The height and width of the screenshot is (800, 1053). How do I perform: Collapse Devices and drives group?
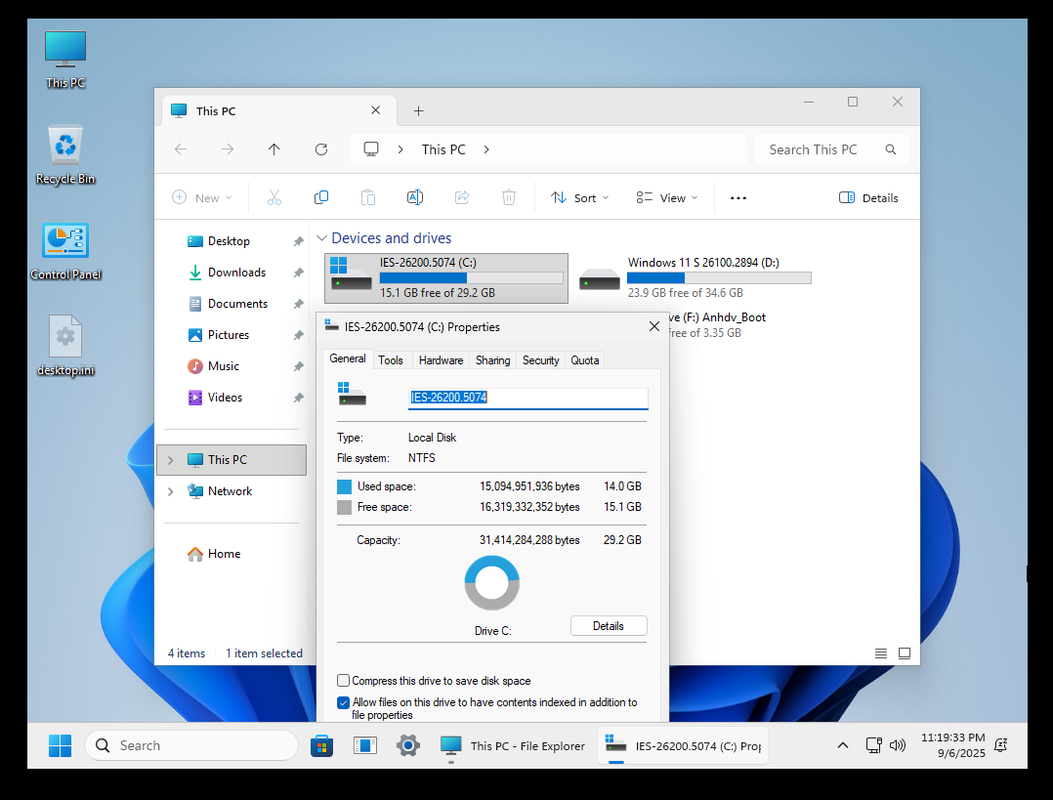pos(322,238)
